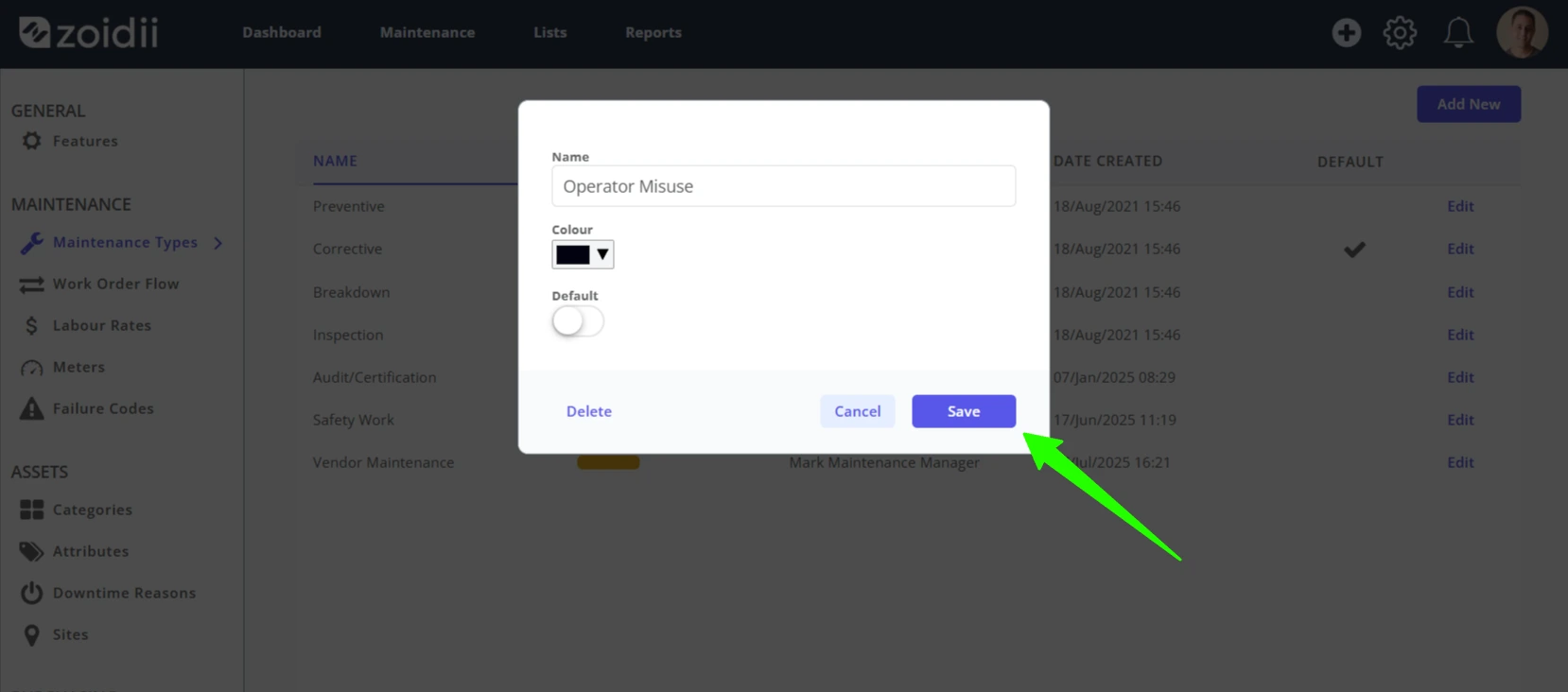Edit the Inspection maintenance type
The width and height of the screenshot is (1568, 692).
tap(1460, 335)
